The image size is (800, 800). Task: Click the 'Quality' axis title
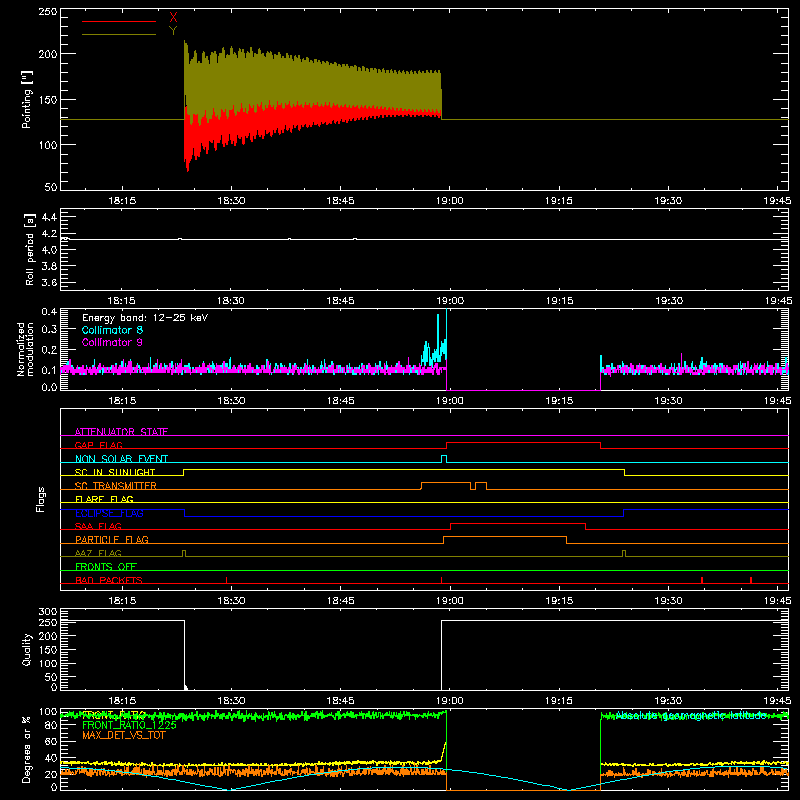click(x=27, y=649)
